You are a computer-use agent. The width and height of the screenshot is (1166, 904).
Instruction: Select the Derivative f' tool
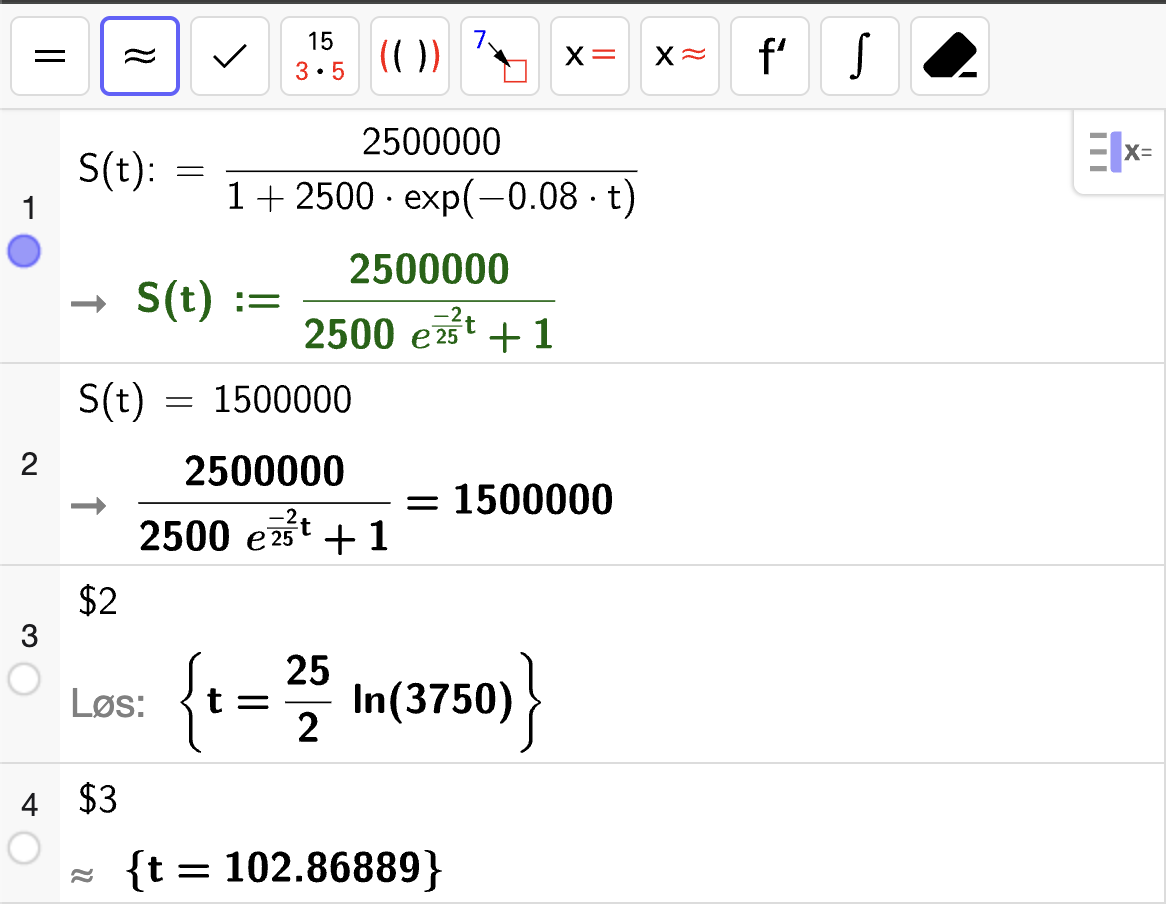(770, 56)
